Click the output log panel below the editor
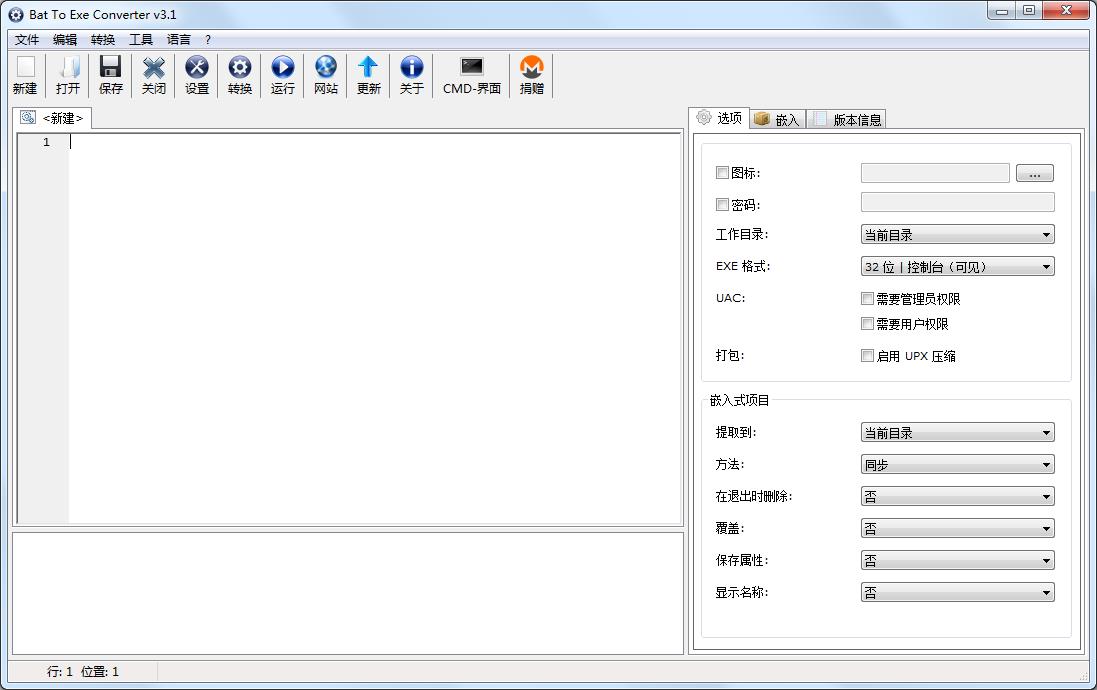Image resolution: width=1097 pixels, height=690 pixels. 348,593
